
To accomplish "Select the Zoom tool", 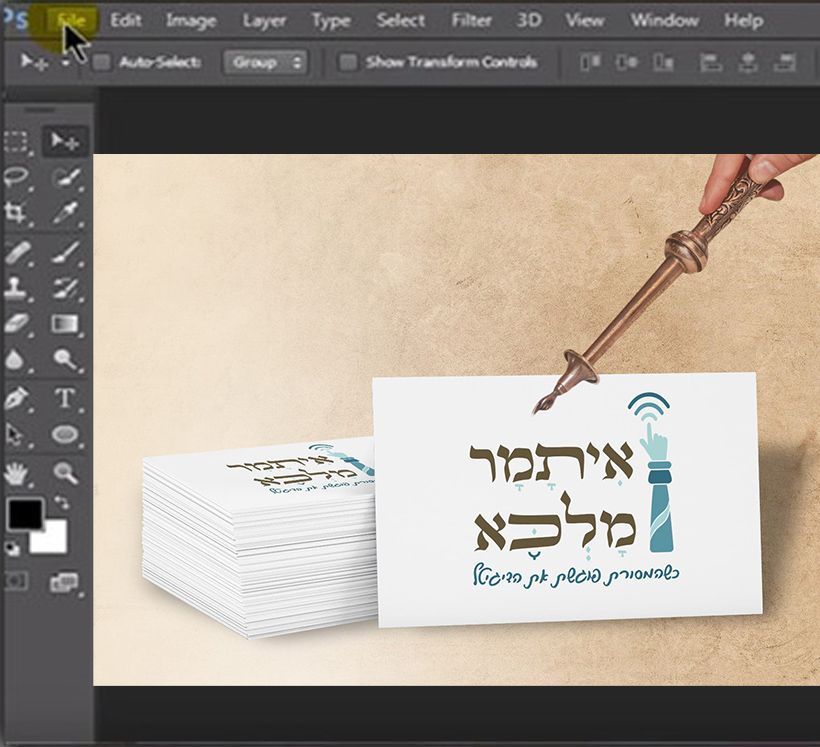I will [66, 474].
